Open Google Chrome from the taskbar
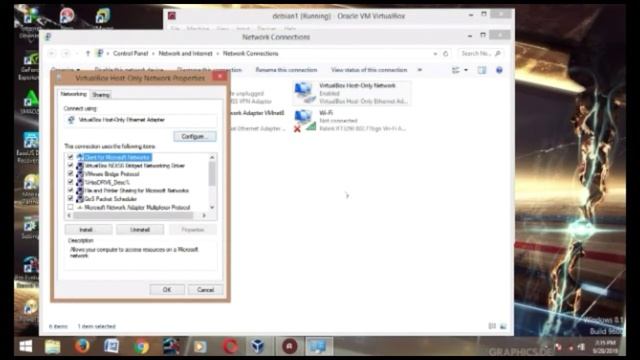640x360 pixels. coord(141,347)
